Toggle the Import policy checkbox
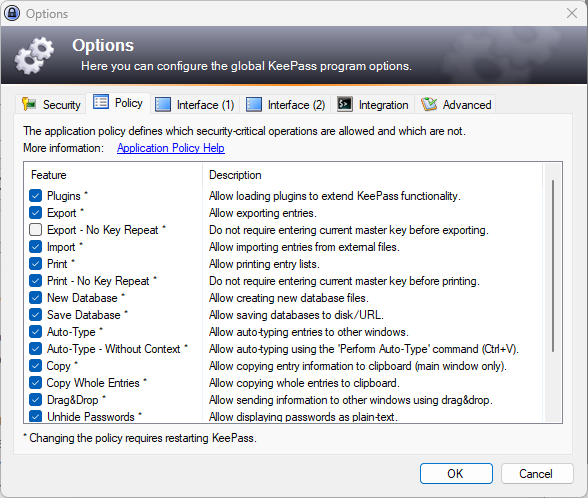 (35, 247)
